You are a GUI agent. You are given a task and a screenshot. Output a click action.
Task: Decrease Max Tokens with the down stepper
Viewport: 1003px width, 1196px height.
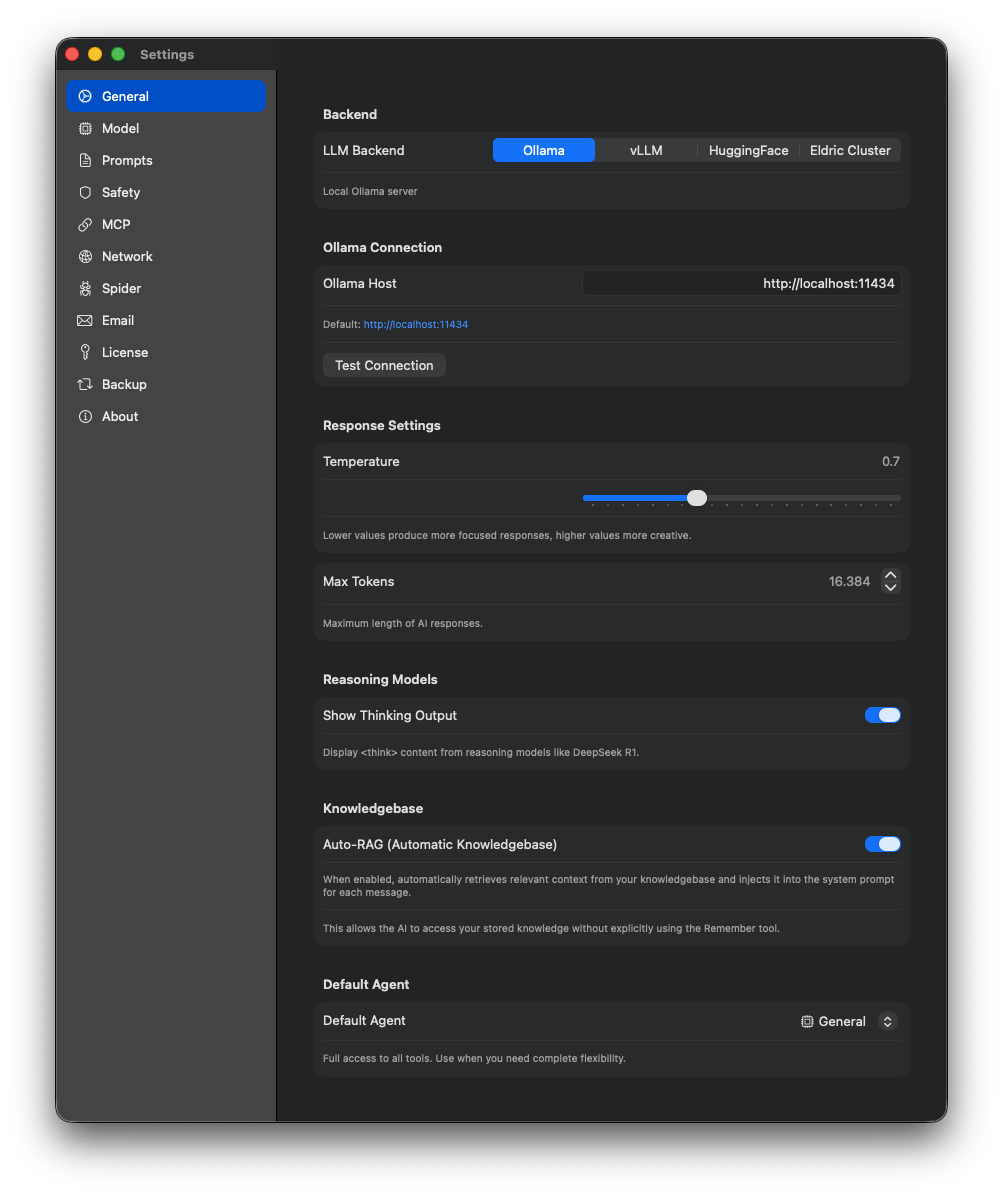890,587
